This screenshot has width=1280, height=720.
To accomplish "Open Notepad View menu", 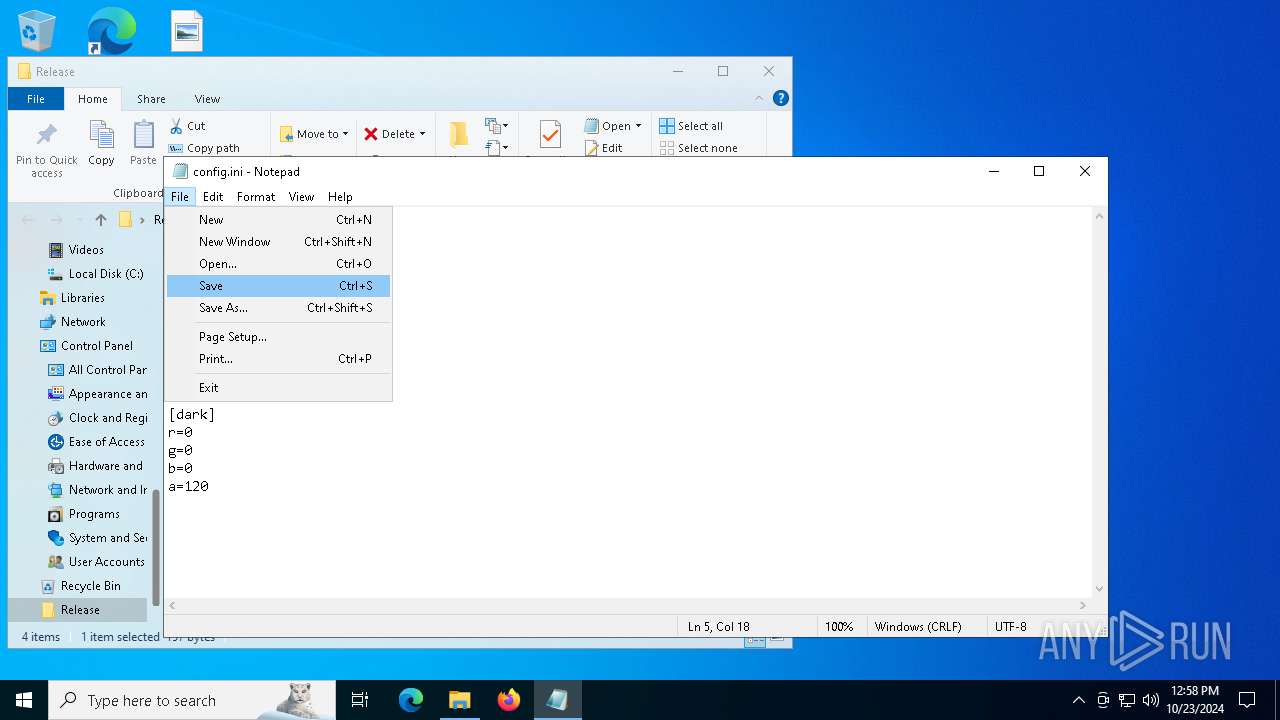I will point(301,197).
